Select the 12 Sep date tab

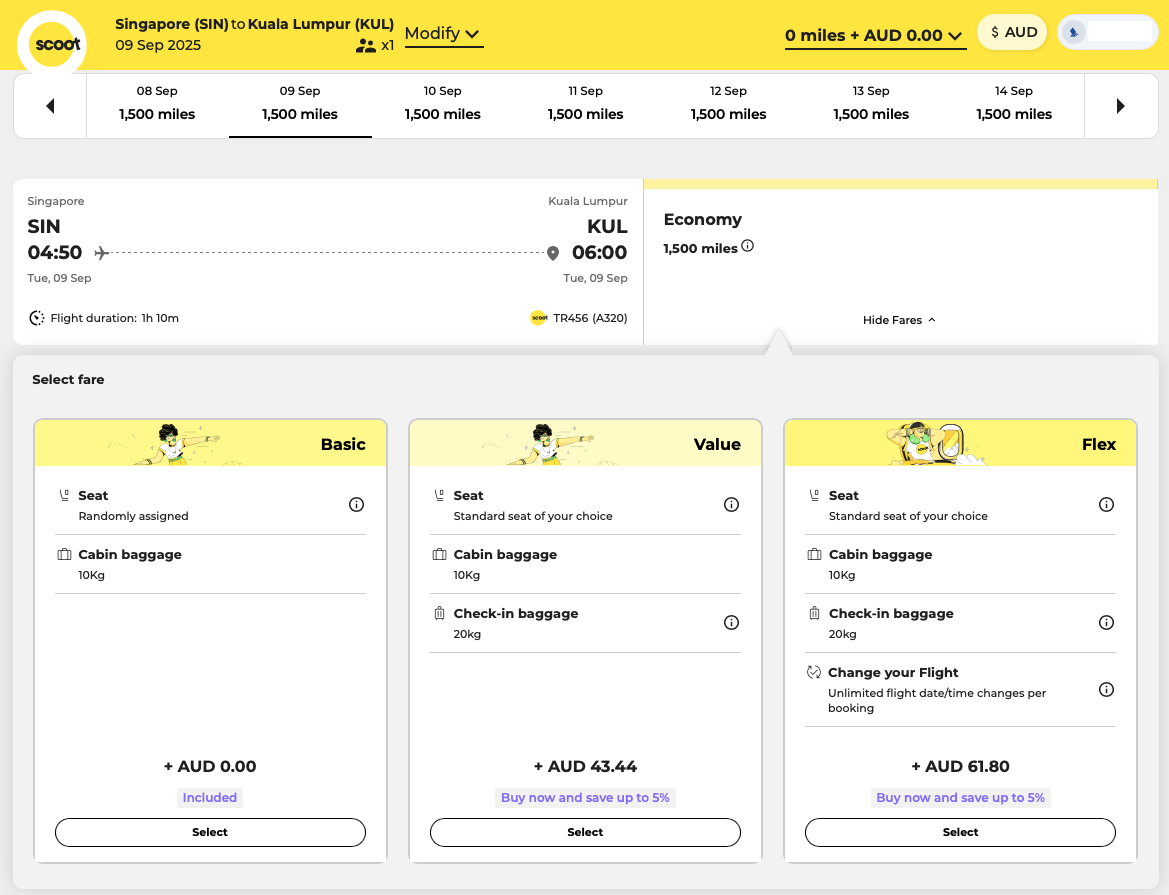[728, 105]
